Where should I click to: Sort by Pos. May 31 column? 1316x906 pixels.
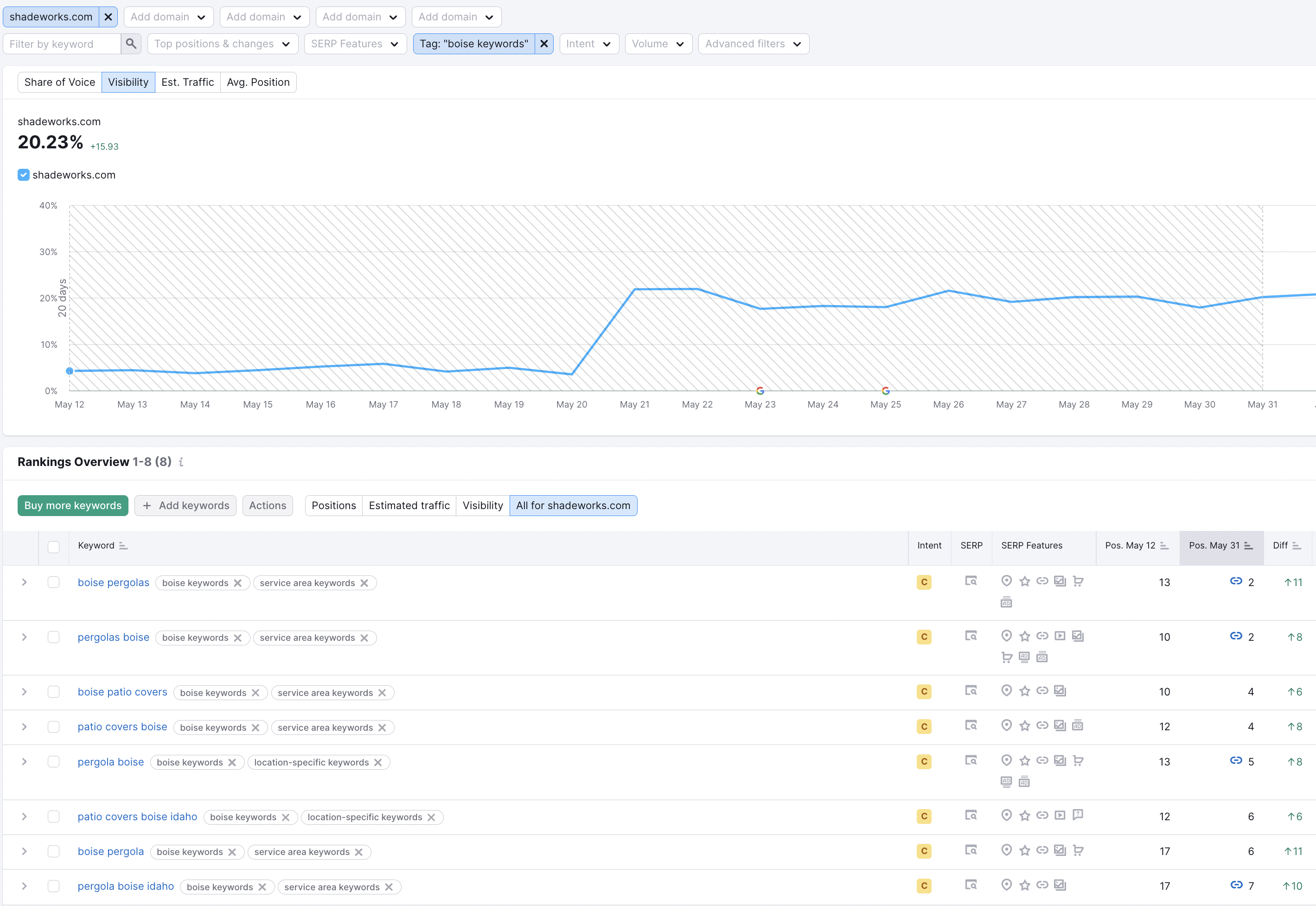pos(1248,546)
